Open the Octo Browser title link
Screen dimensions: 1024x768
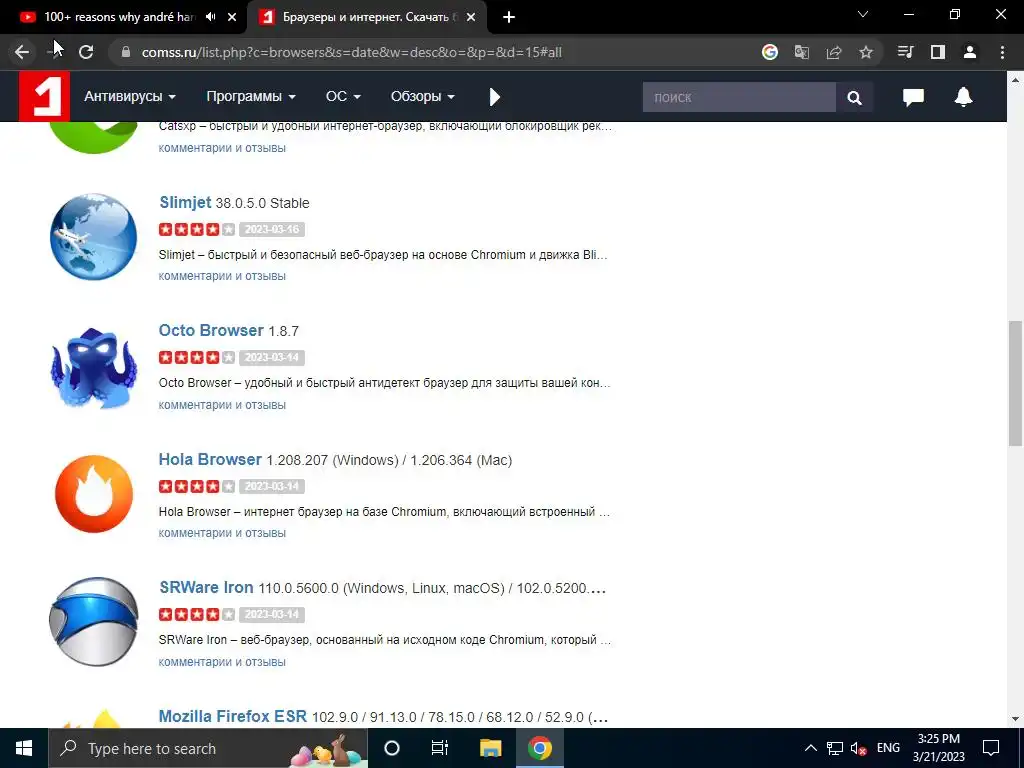211,330
